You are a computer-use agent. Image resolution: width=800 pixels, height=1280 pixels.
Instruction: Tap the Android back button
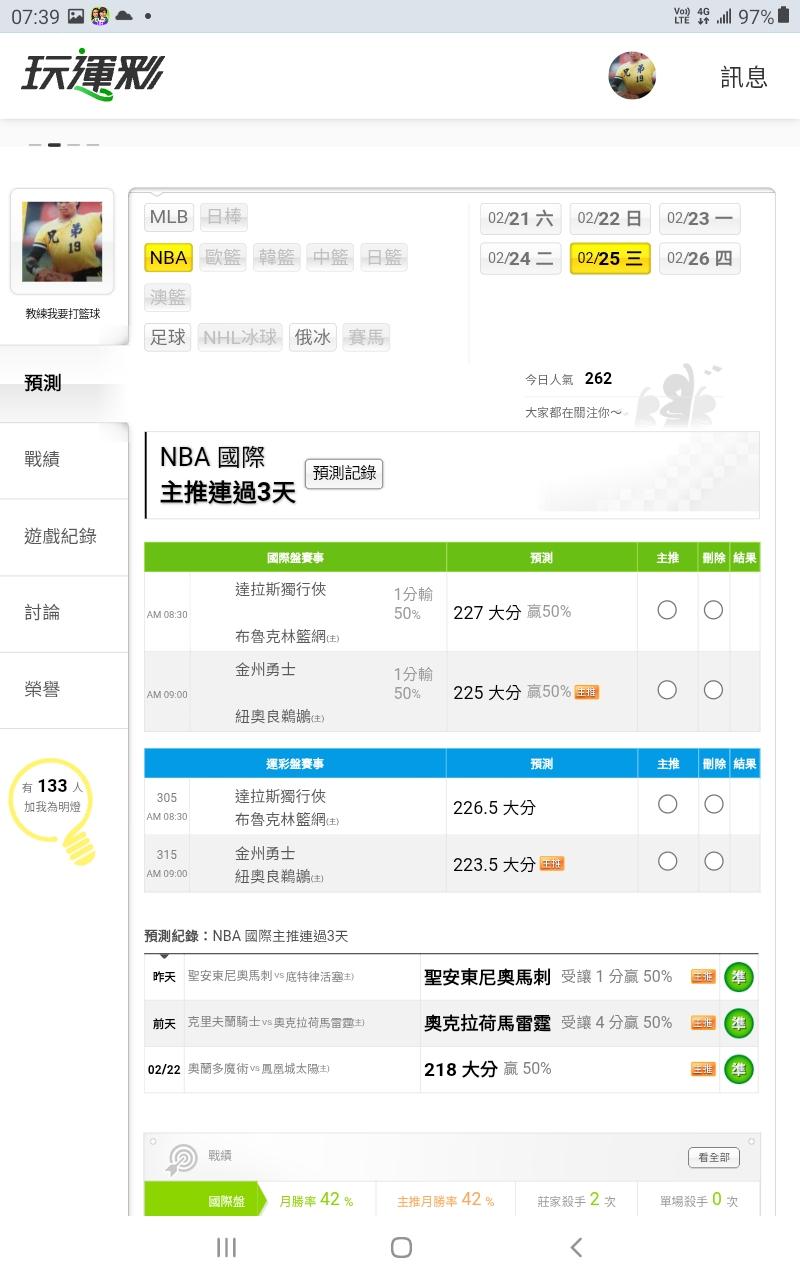(x=575, y=1247)
